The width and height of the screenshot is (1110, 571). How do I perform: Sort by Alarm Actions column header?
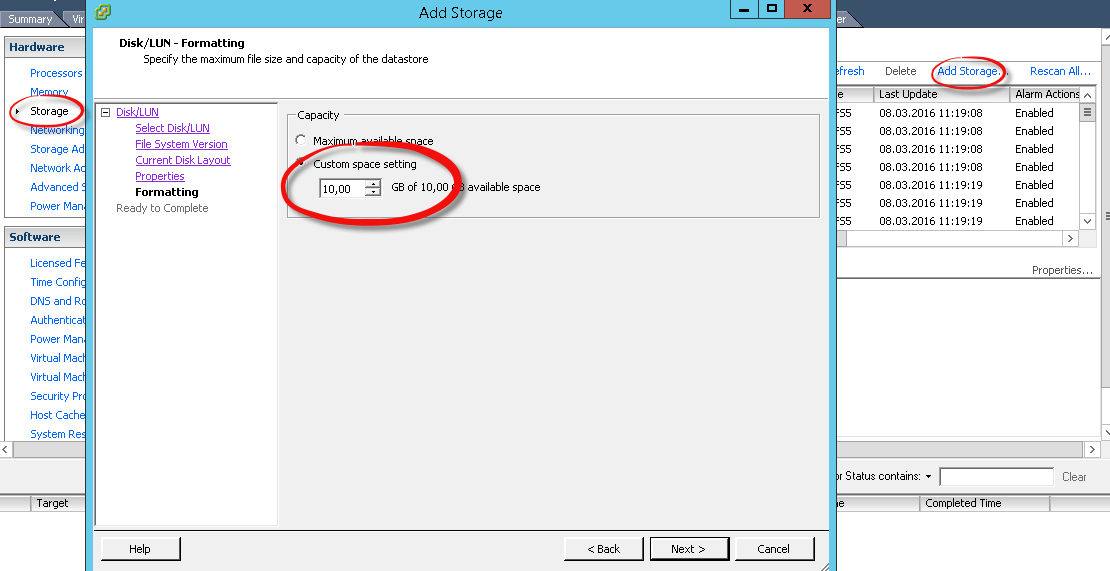(x=1046, y=94)
